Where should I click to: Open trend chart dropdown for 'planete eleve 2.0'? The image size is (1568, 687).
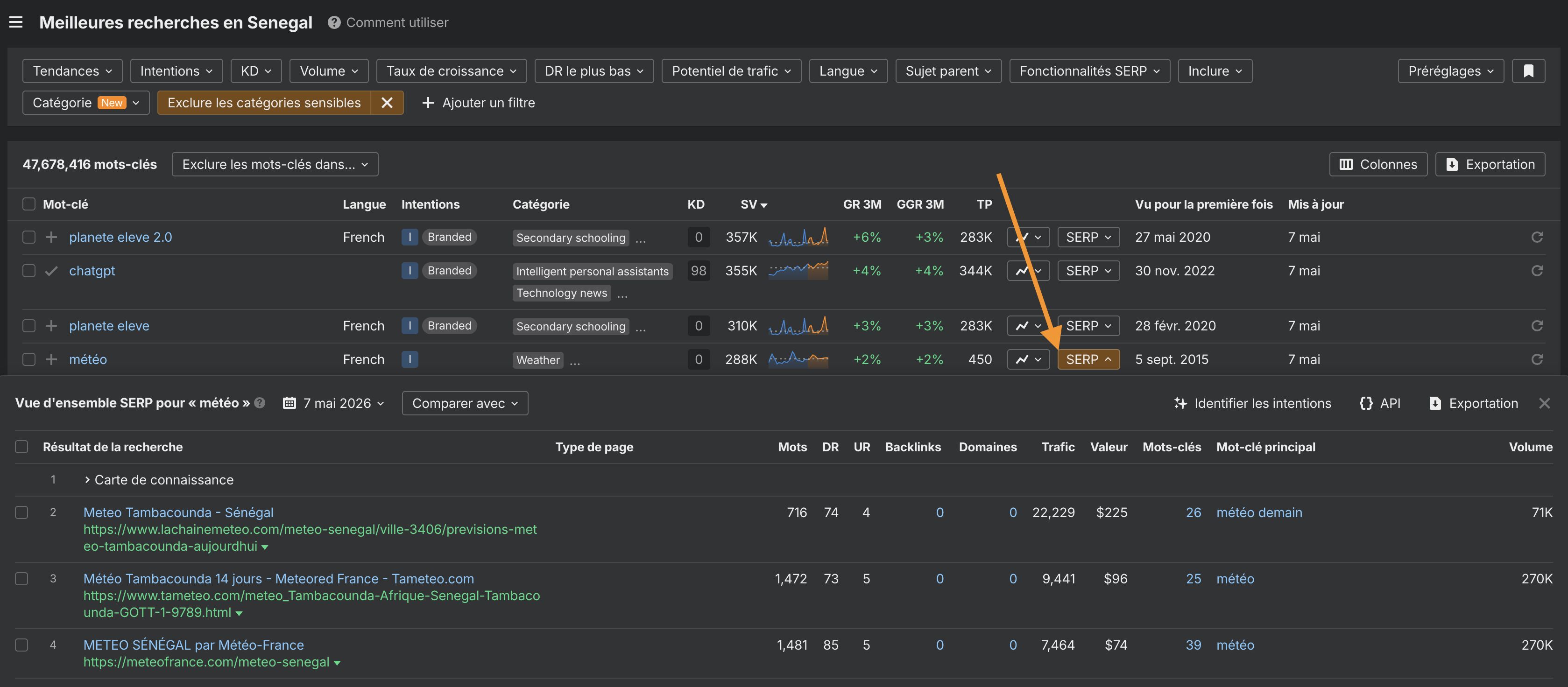[1028, 237]
